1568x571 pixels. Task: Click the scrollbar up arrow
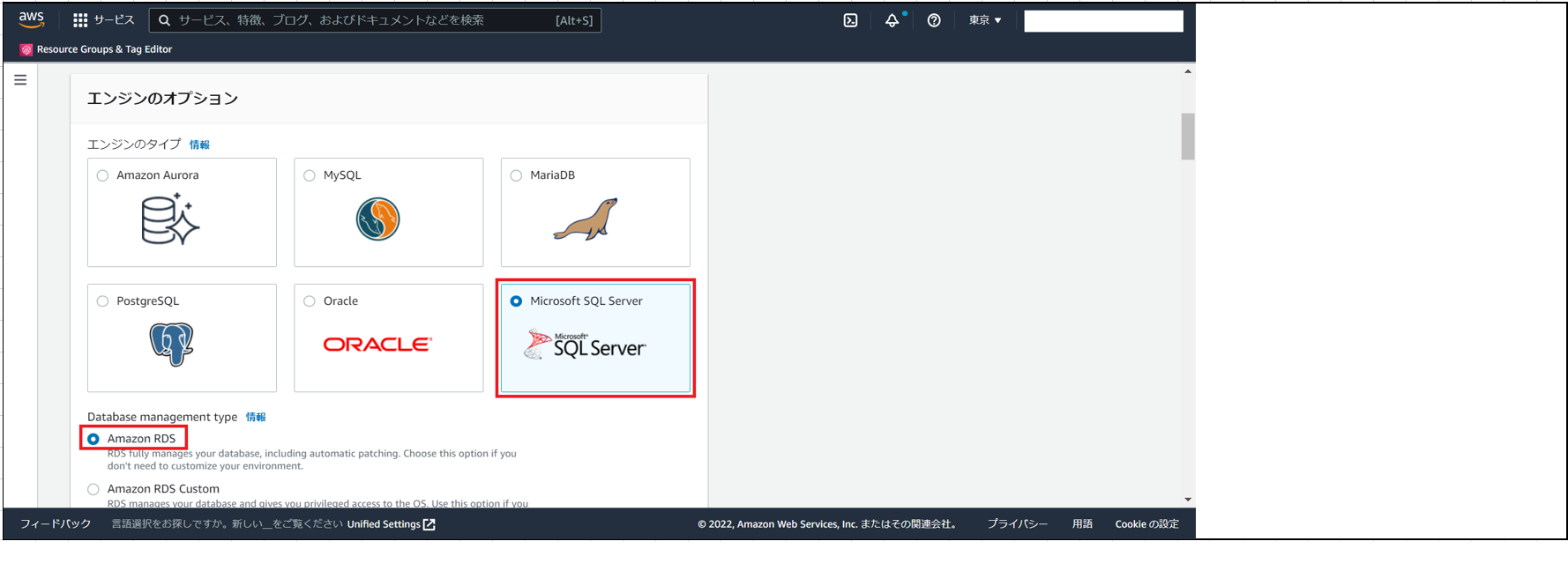point(1188,71)
